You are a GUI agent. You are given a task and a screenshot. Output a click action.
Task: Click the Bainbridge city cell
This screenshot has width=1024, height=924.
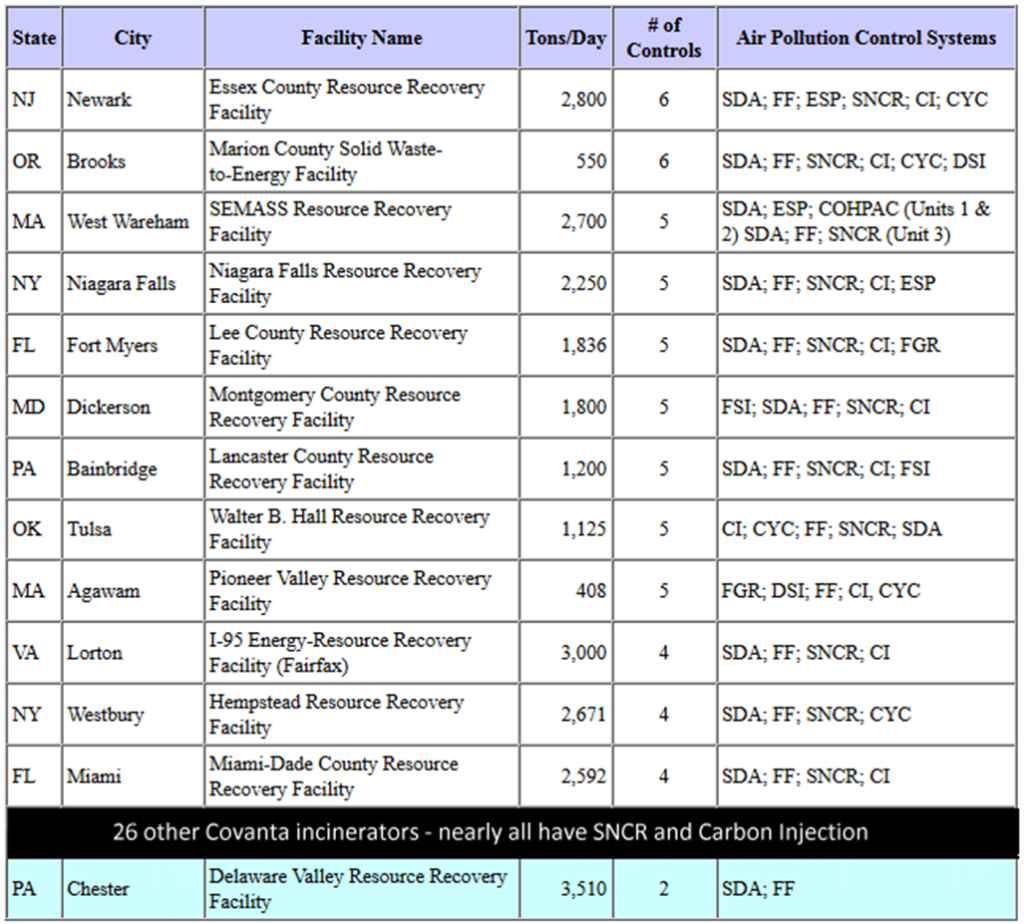112,469
